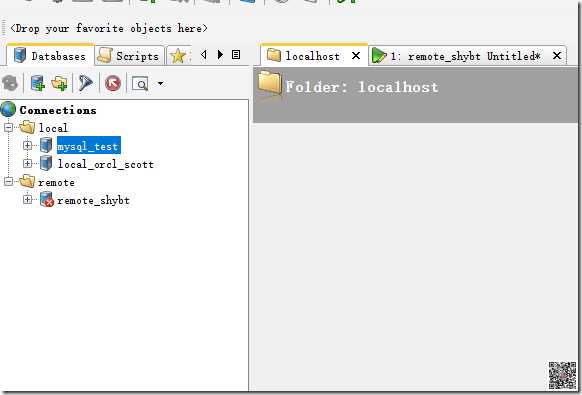Select the mysql_test connection label
582x395 pixels.
89,146
